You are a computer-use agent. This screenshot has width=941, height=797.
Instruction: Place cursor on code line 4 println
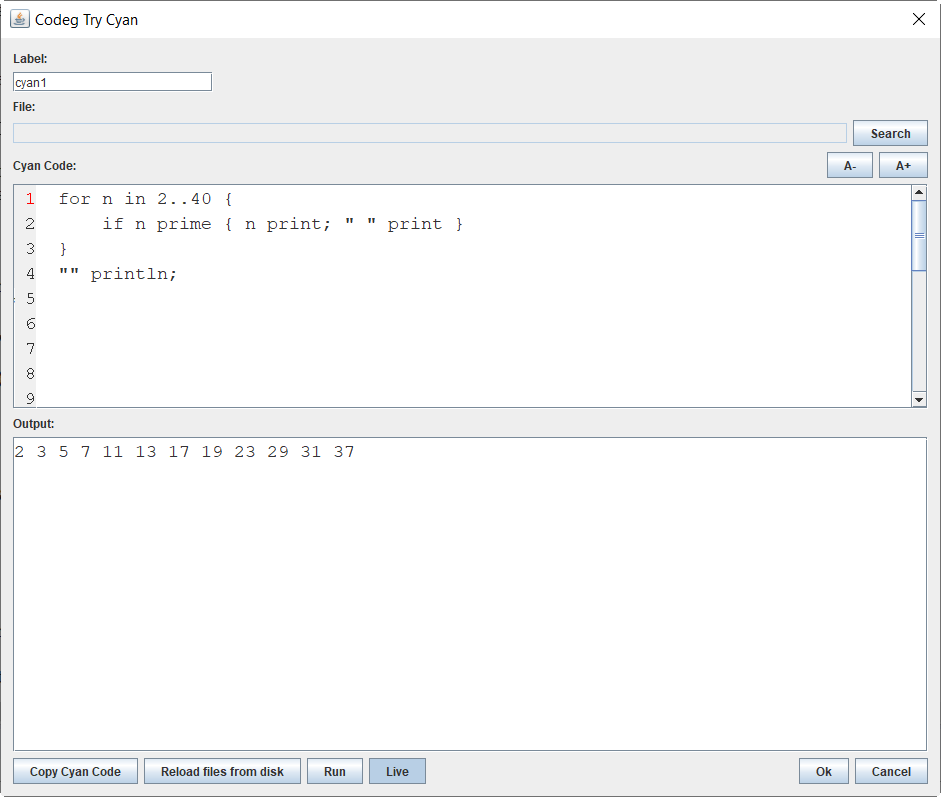[133, 274]
